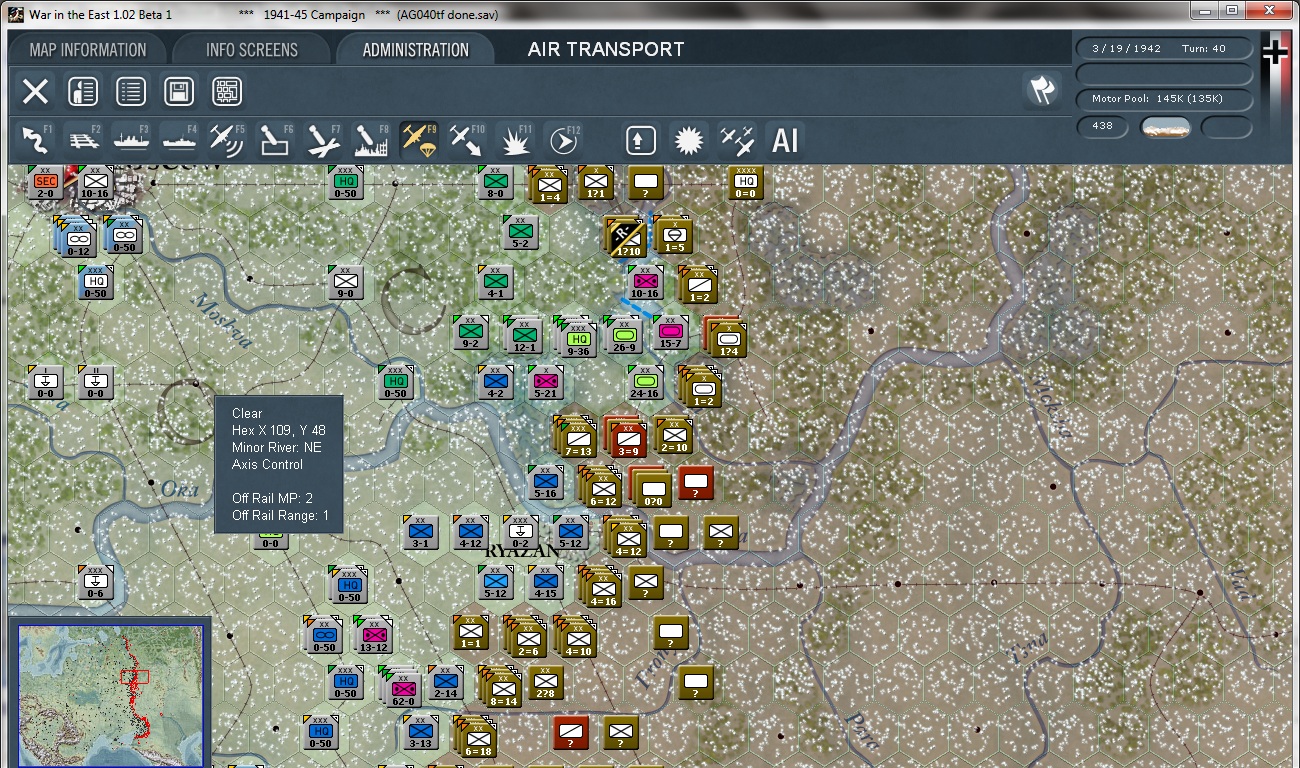Select the grey 9-0 unit counter
Screen dimensions: 1300x768
345,283
